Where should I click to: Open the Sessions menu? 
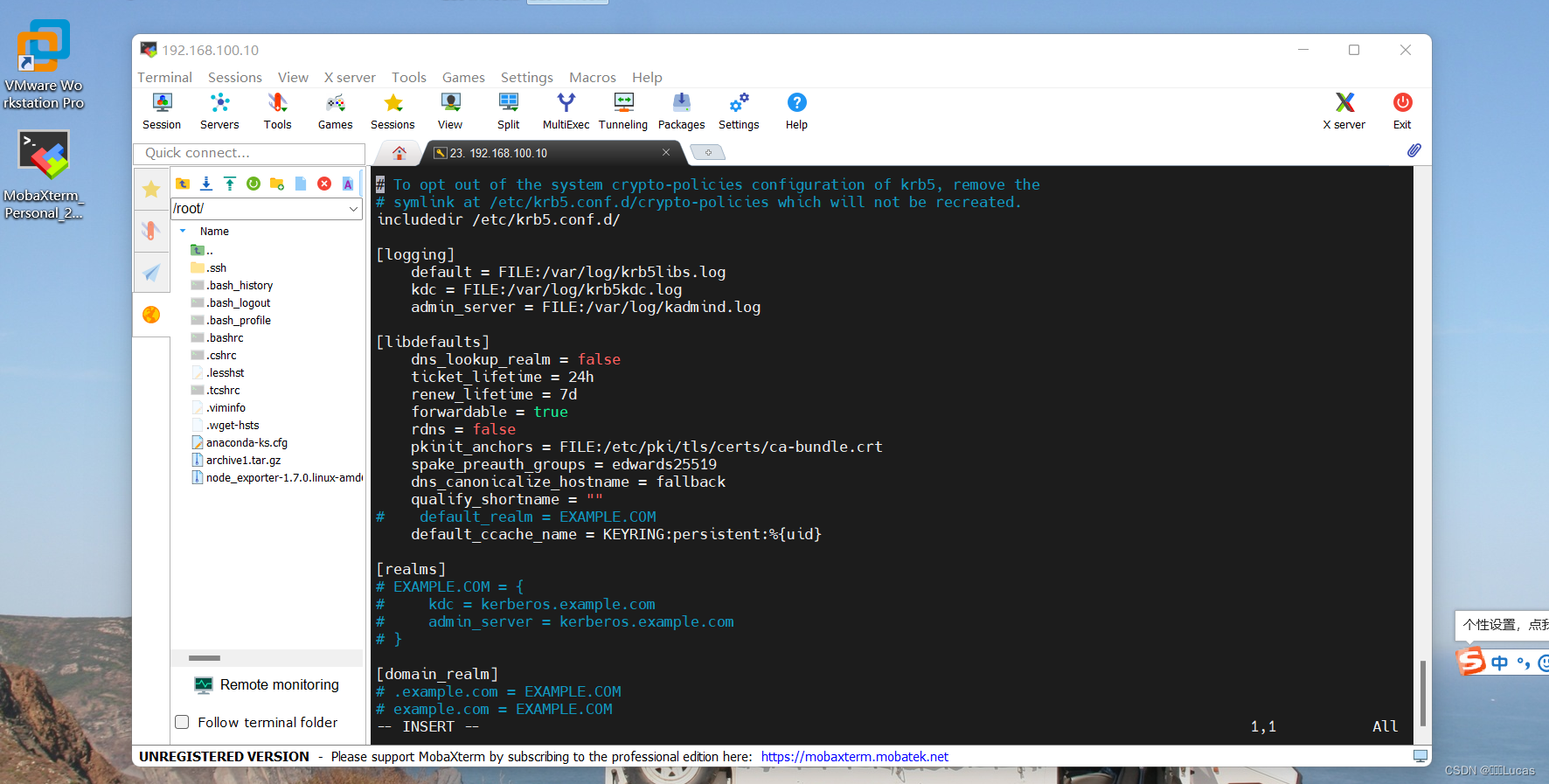[234, 77]
